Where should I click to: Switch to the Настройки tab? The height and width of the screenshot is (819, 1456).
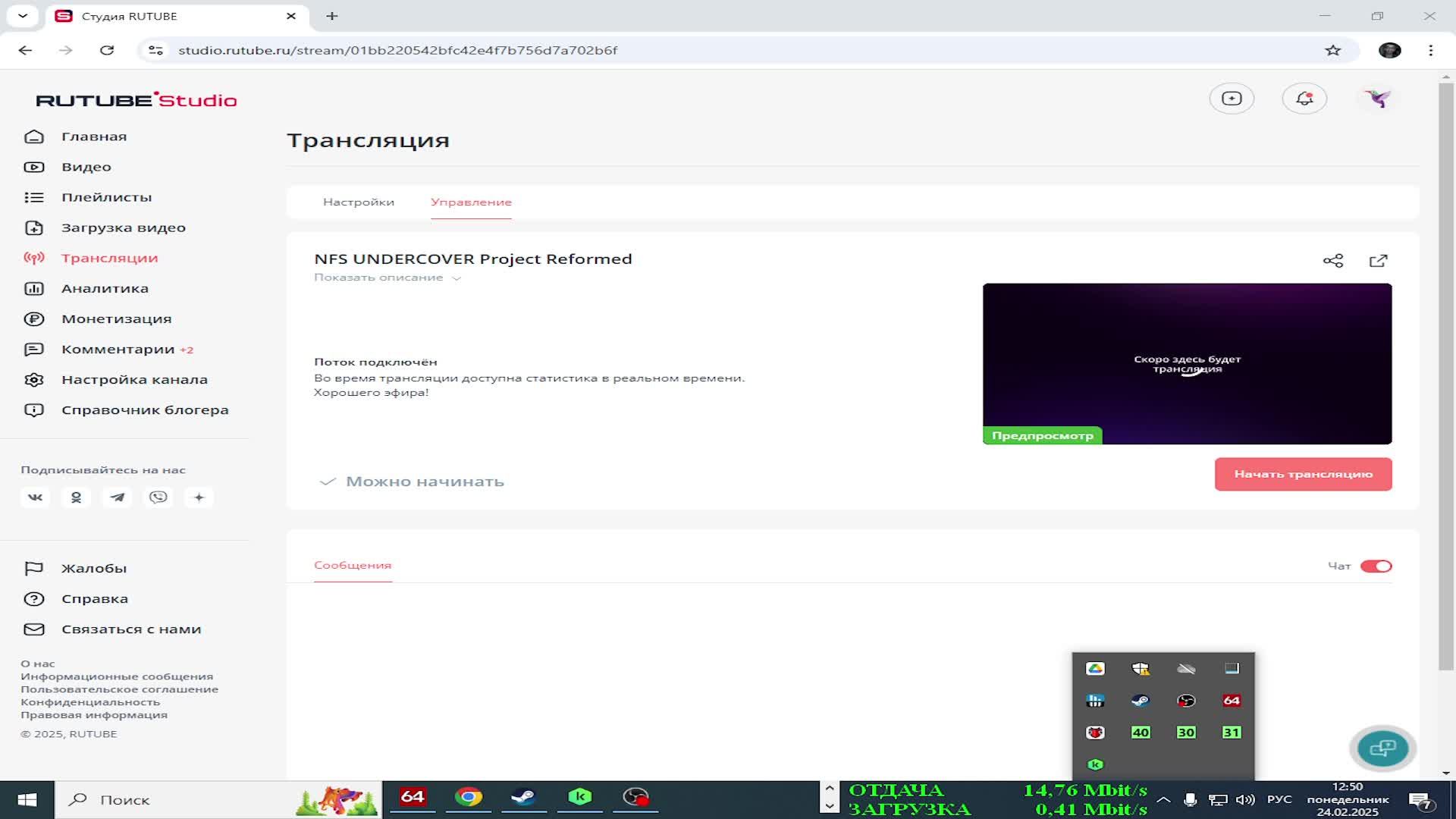359,202
